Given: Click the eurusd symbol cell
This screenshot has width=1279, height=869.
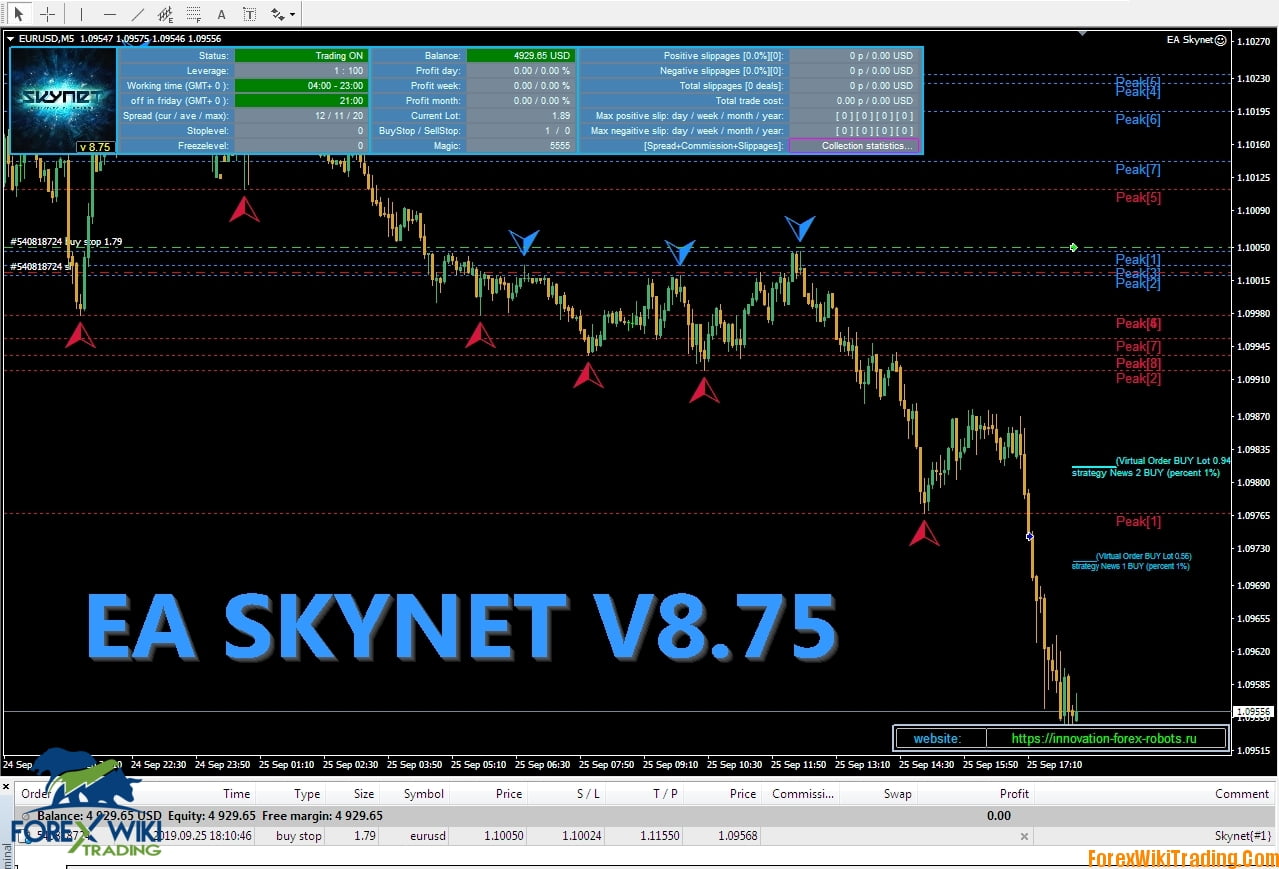Looking at the screenshot, I should (x=427, y=836).
